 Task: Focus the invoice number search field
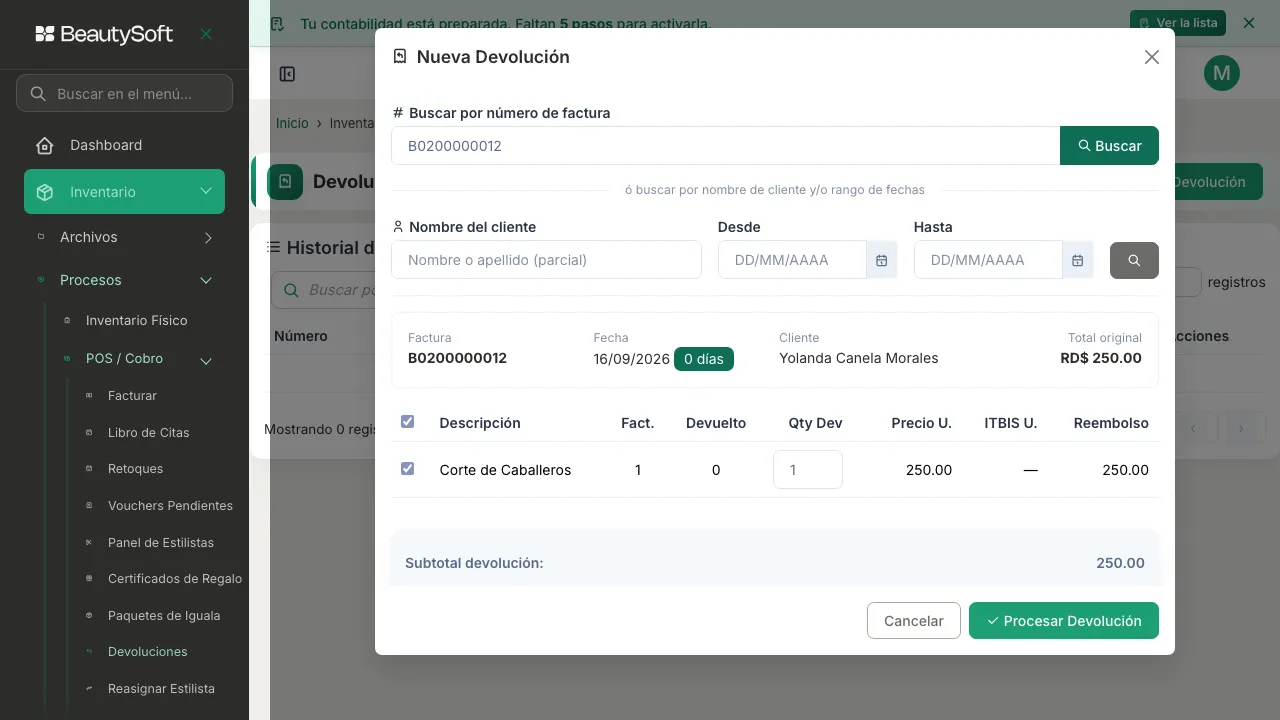(x=725, y=146)
